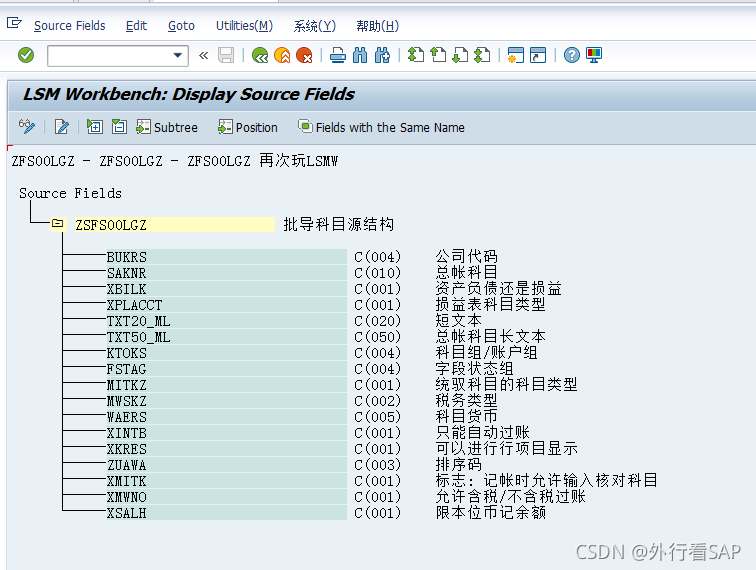Image resolution: width=756 pixels, height=570 pixels.
Task: Click the Change pencil-on-paper icon
Action: coord(62,127)
